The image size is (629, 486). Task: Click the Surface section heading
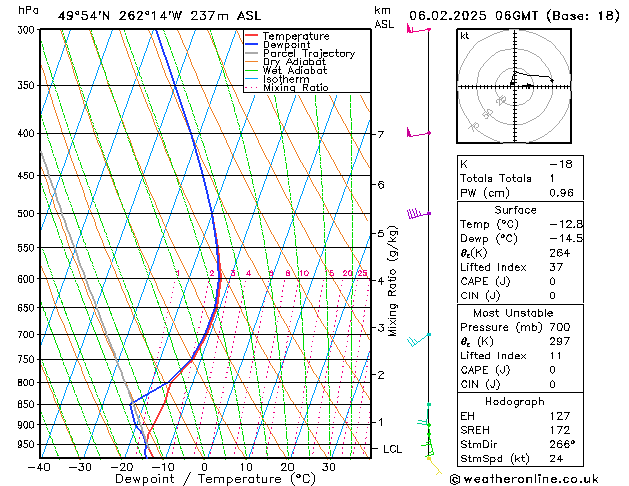click(515, 210)
